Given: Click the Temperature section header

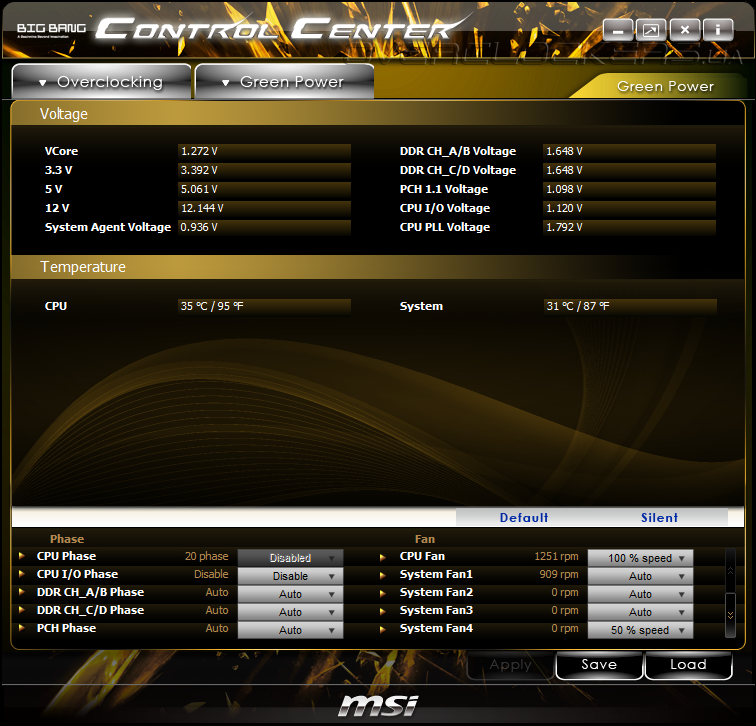Looking at the screenshot, I should (x=83, y=267).
